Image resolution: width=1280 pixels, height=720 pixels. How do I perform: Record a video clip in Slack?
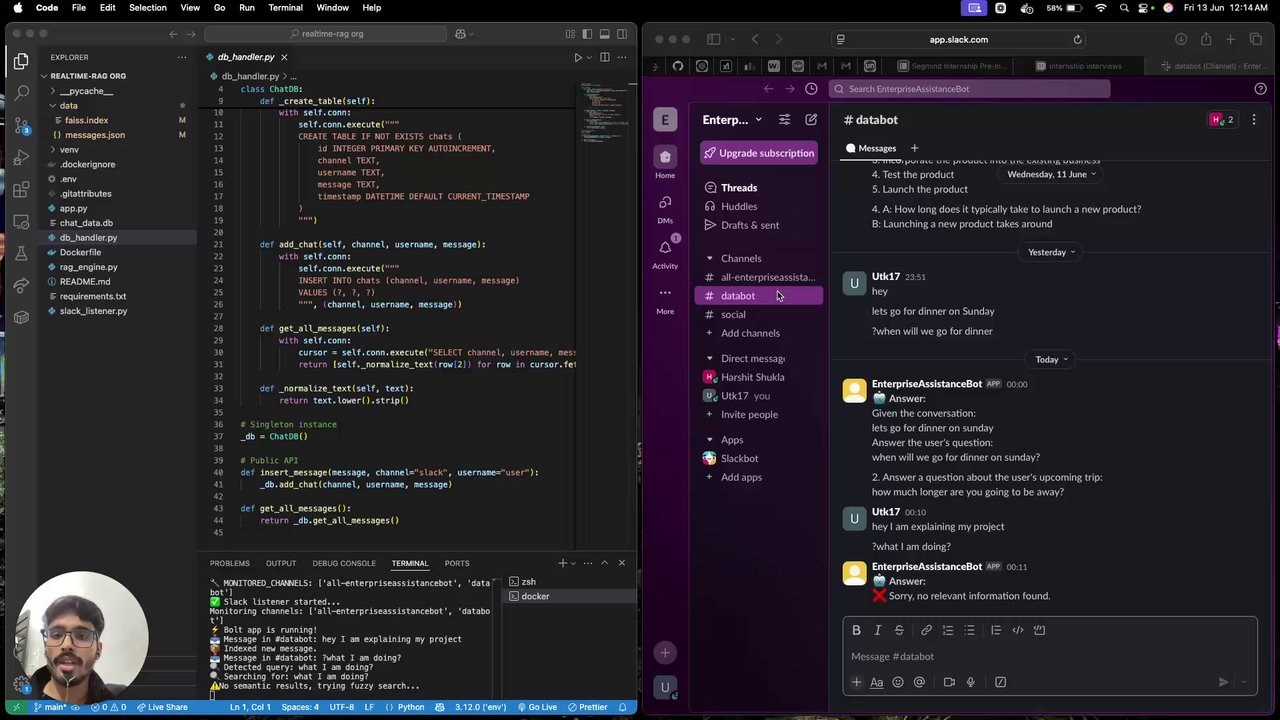click(x=949, y=682)
